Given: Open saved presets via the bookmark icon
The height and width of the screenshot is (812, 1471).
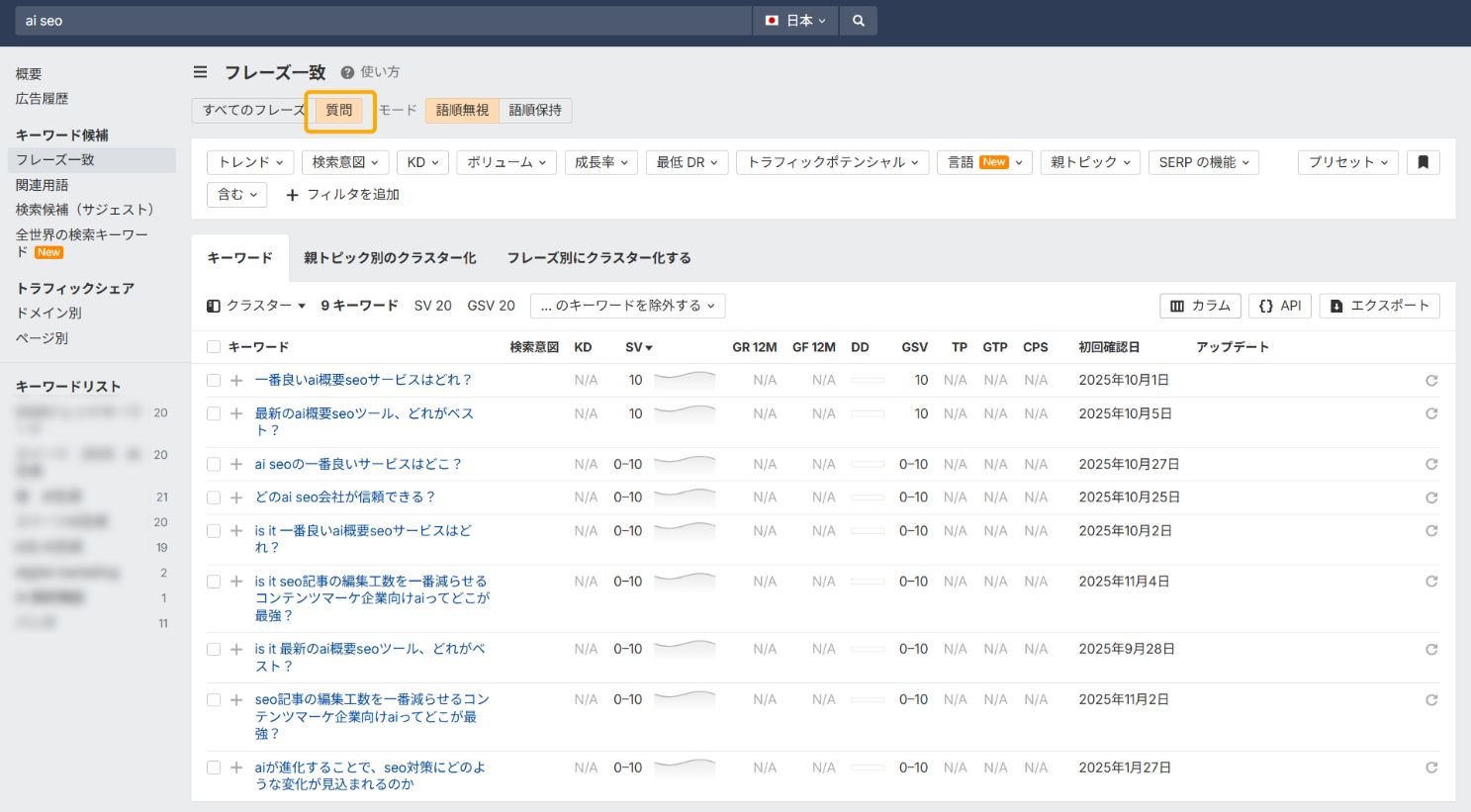Looking at the screenshot, I should click(x=1423, y=161).
